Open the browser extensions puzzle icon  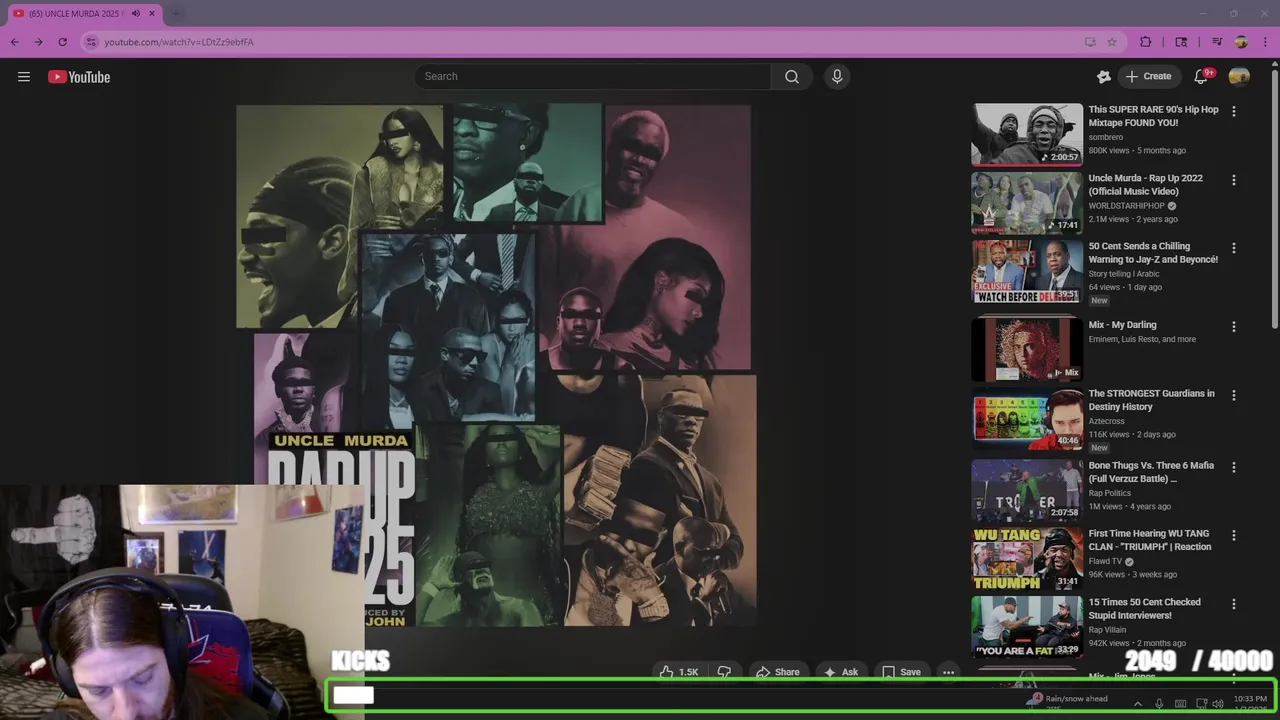pyautogui.click(x=1146, y=42)
